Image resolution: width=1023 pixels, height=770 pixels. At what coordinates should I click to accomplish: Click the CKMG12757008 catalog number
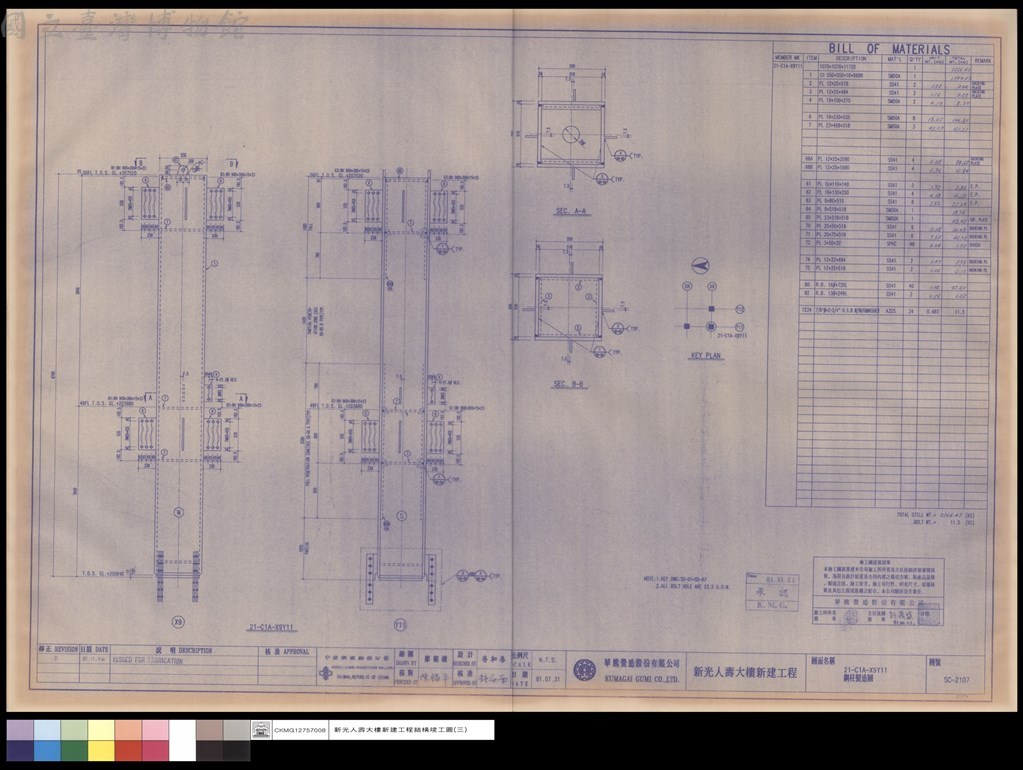pos(300,730)
